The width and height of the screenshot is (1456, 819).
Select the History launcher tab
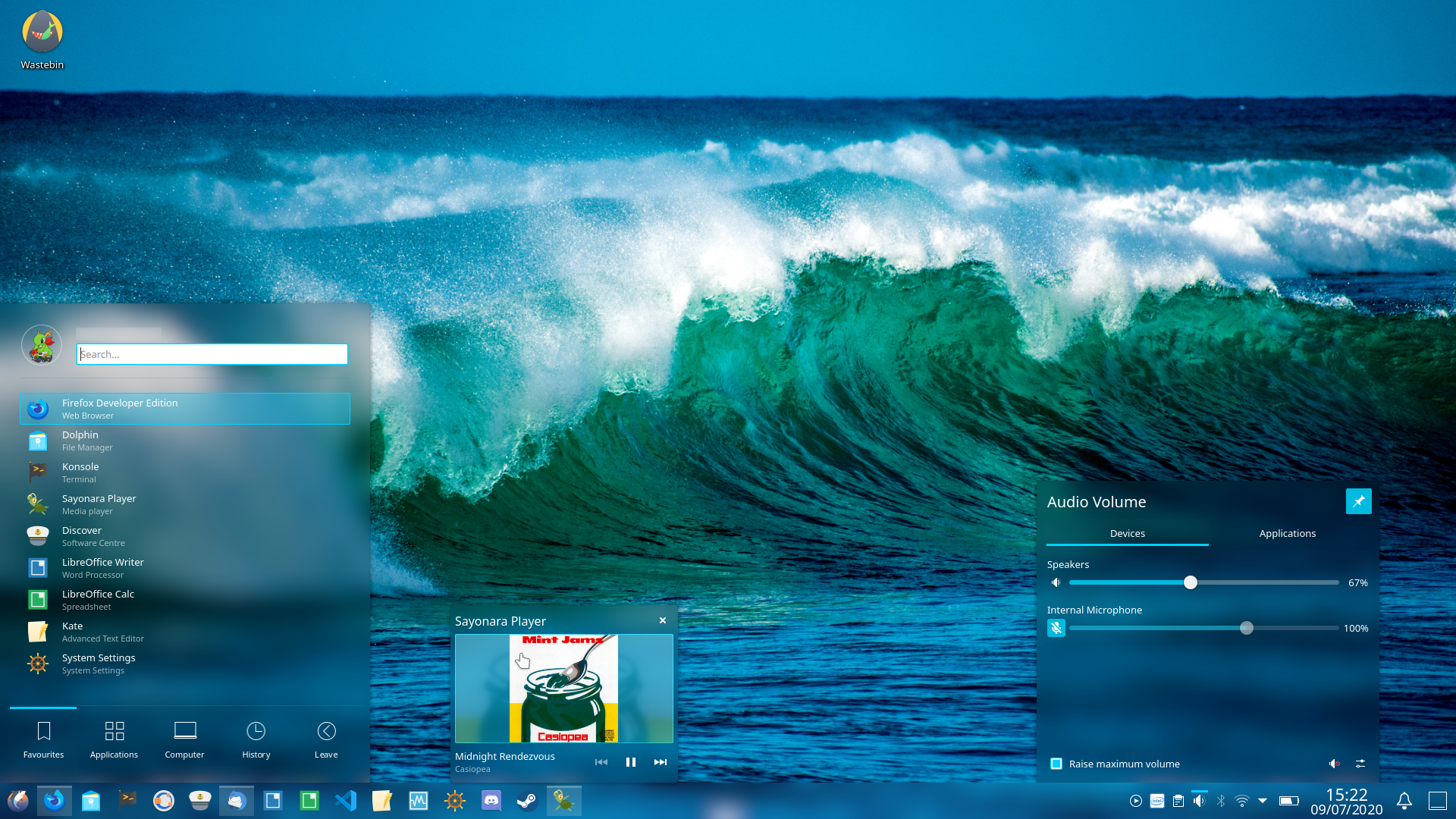(x=256, y=739)
